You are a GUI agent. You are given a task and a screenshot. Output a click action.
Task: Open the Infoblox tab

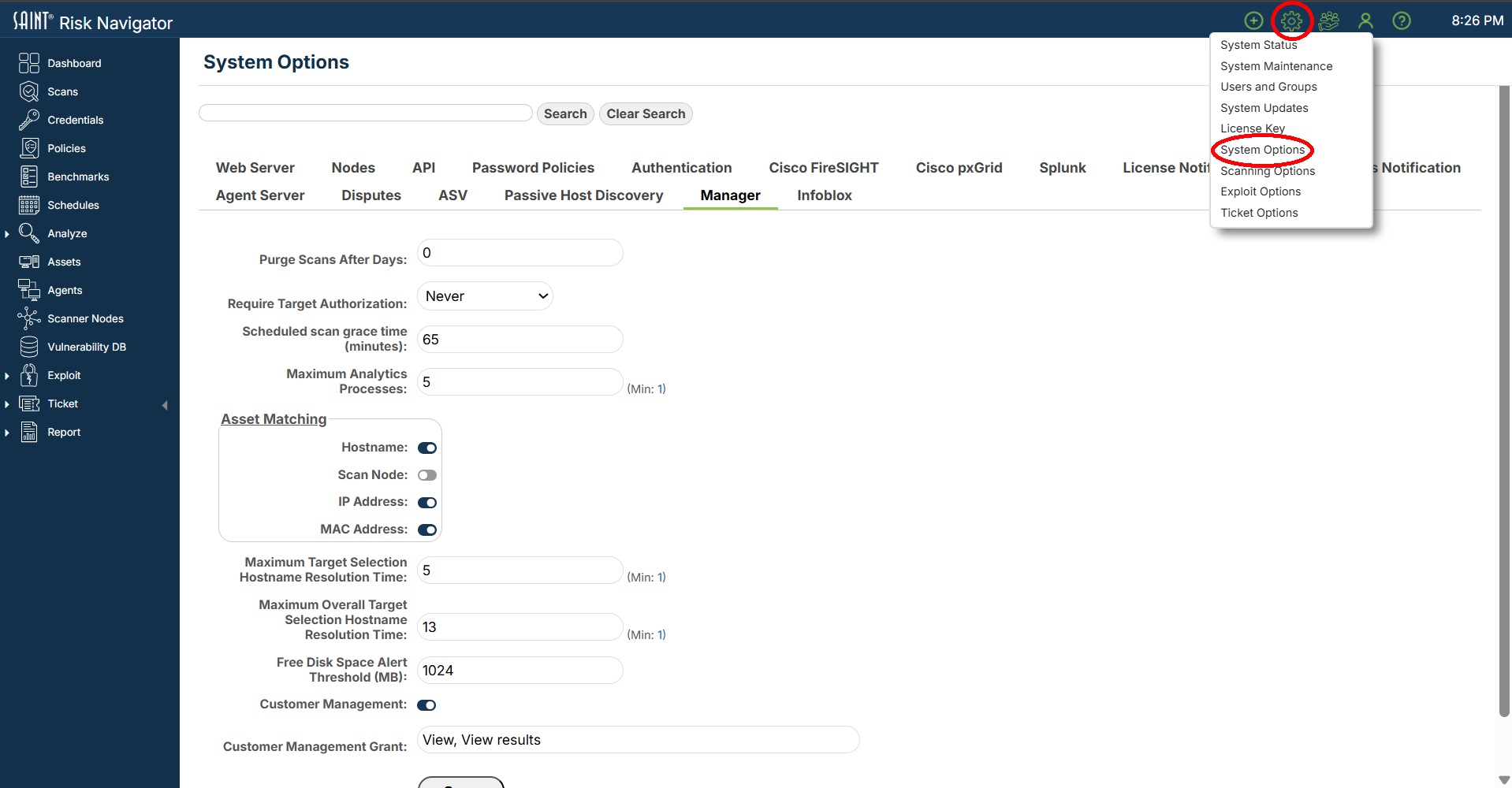(x=824, y=195)
